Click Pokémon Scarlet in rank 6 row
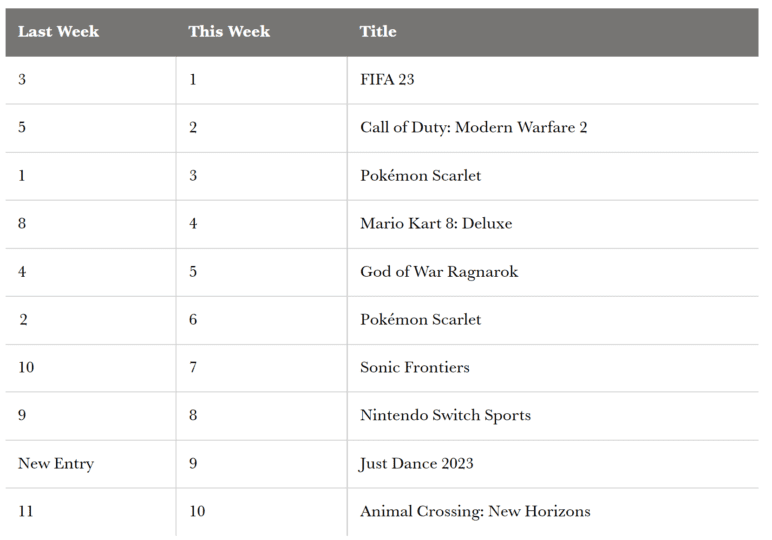The height and width of the screenshot is (540, 772). tap(420, 319)
